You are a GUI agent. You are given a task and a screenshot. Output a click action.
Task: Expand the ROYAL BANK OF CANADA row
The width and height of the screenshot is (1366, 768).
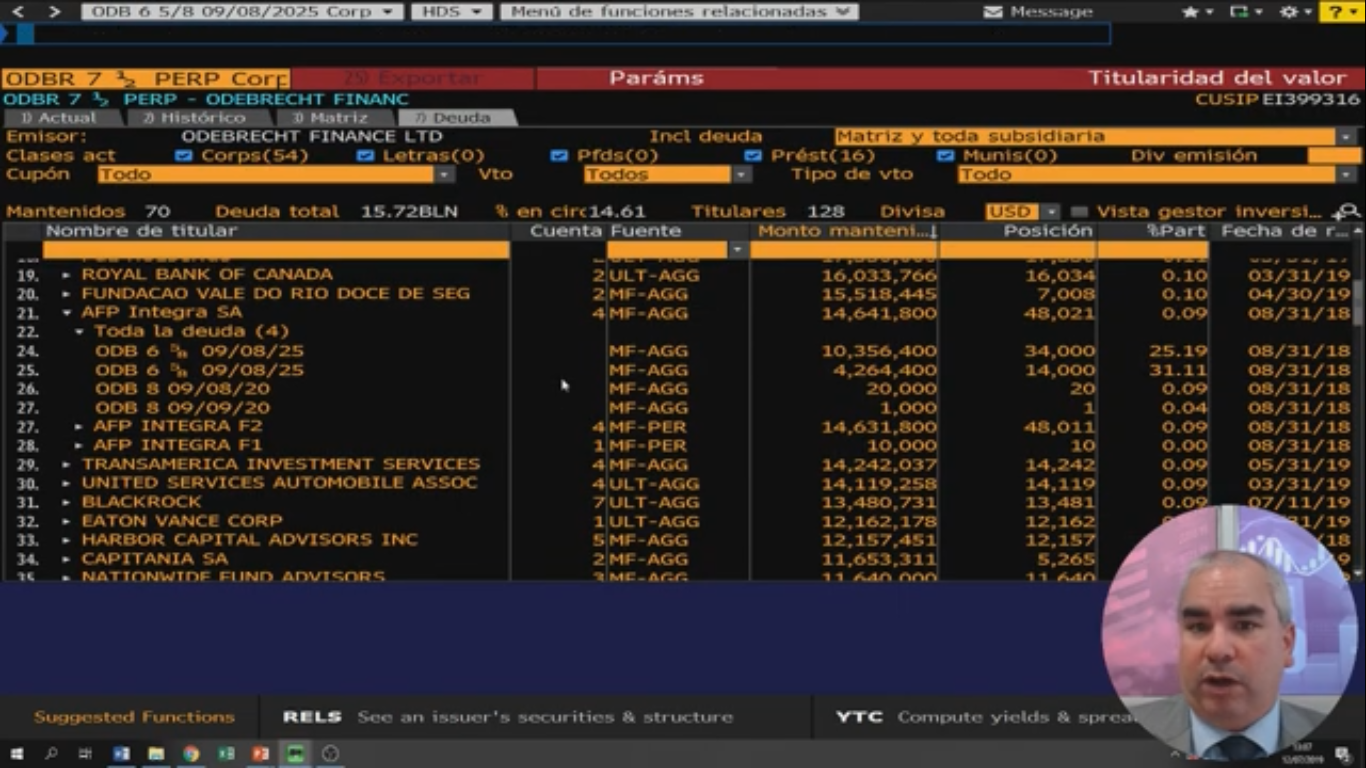coord(67,275)
